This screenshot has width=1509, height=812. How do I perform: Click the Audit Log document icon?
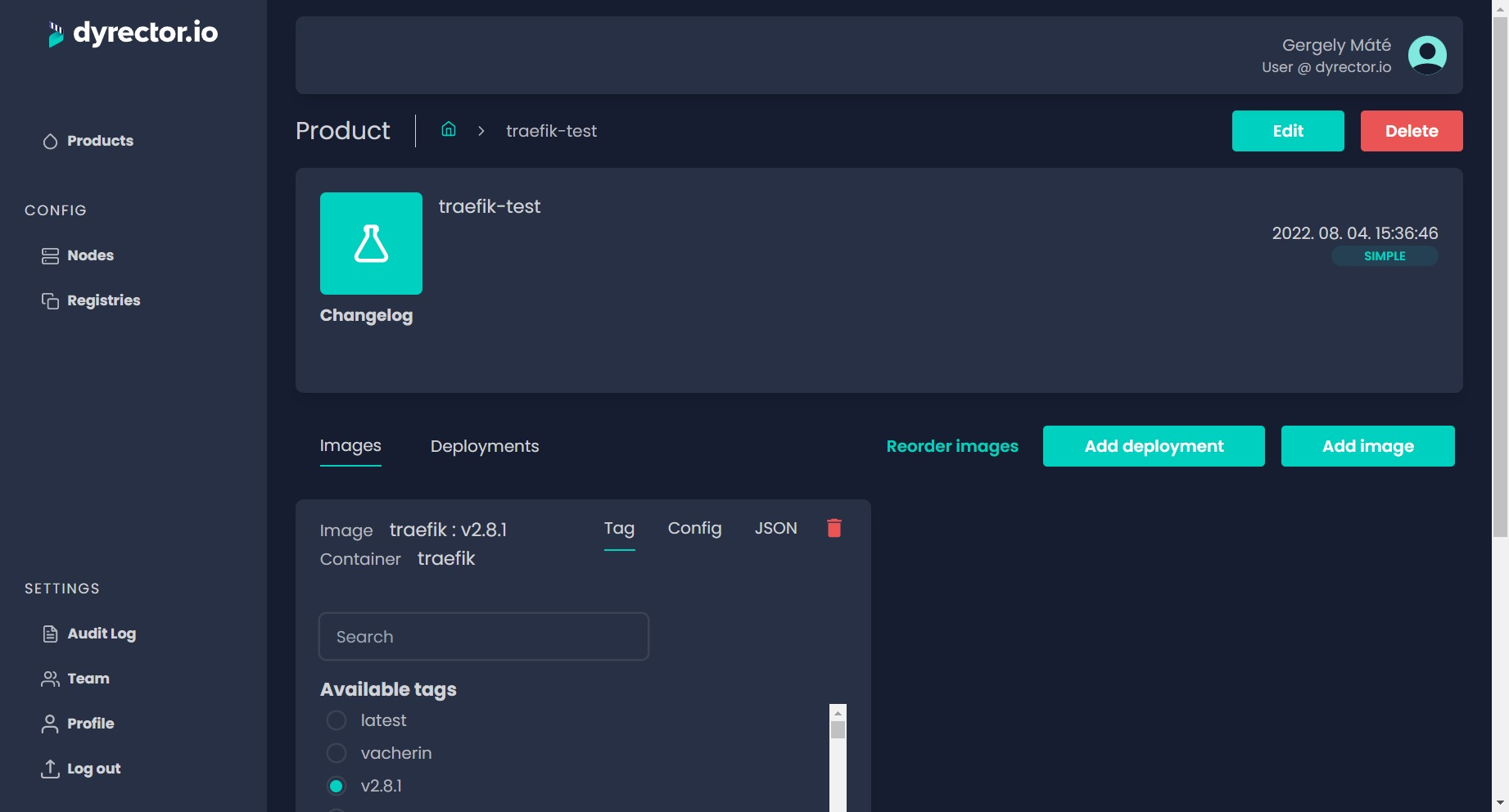50,634
